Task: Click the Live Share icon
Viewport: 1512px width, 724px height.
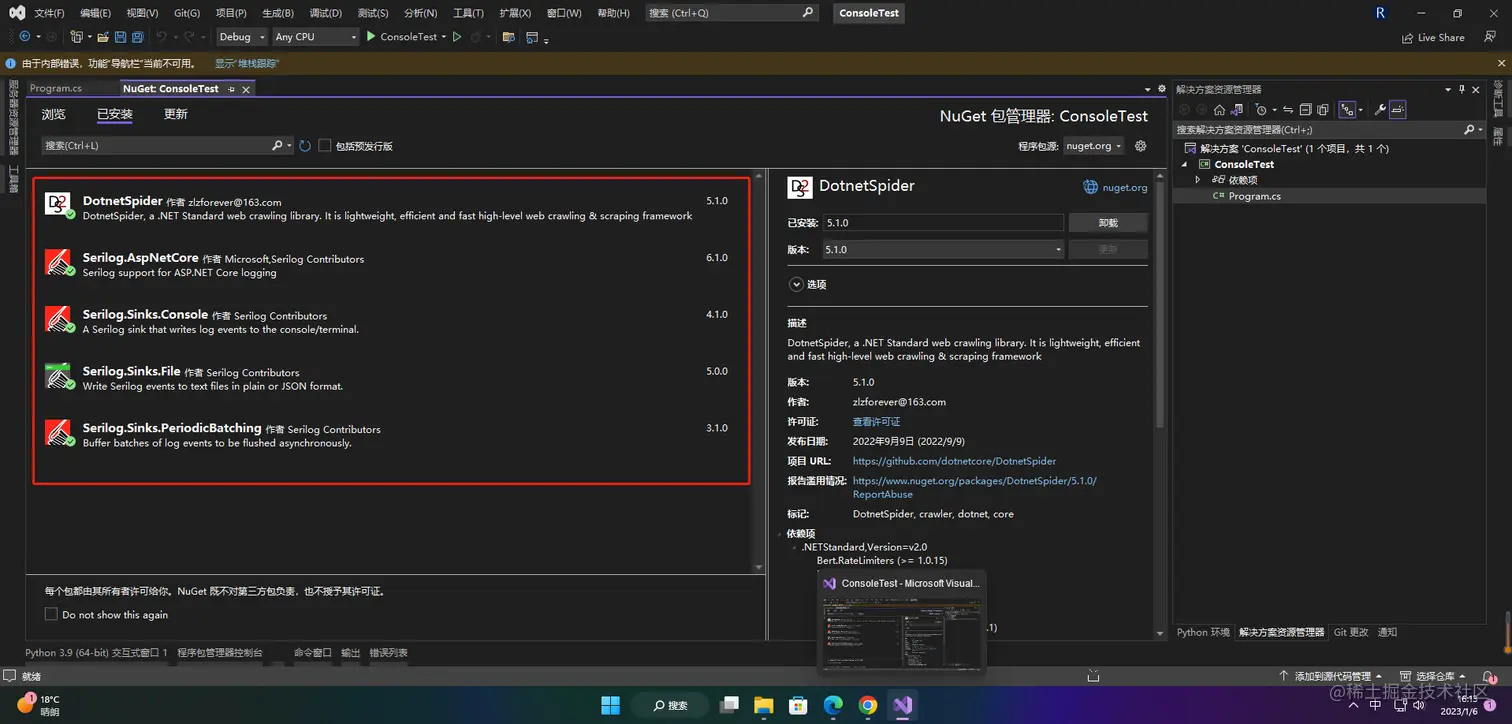Action: point(1407,38)
